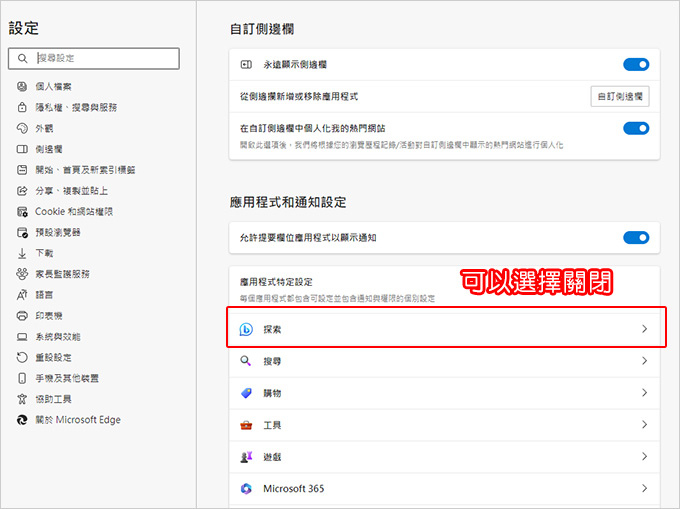
Task: Toggle 永遠顯示側邊欄 switch off
Action: tap(636, 65)
